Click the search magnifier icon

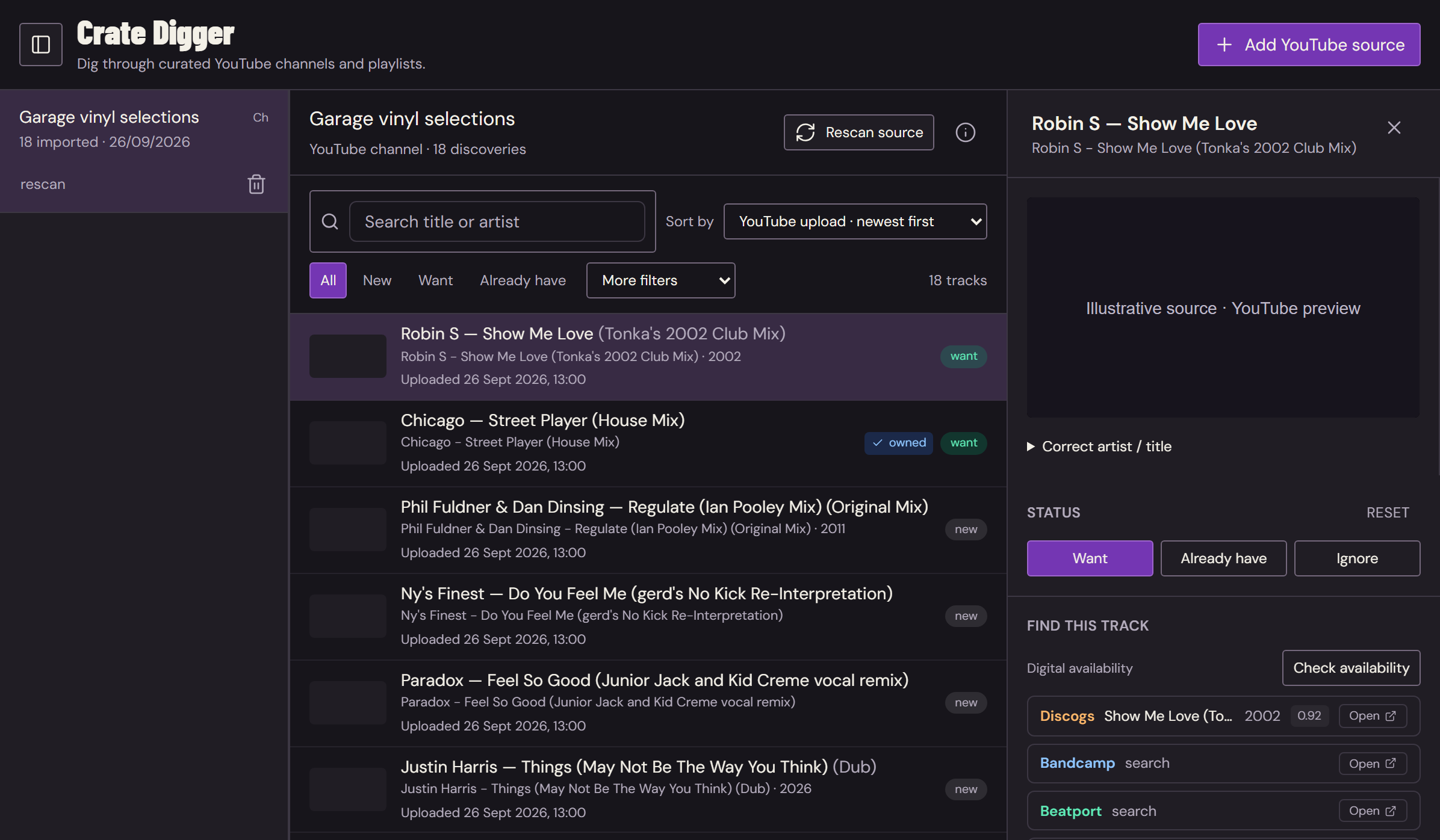tap(330, 221)
